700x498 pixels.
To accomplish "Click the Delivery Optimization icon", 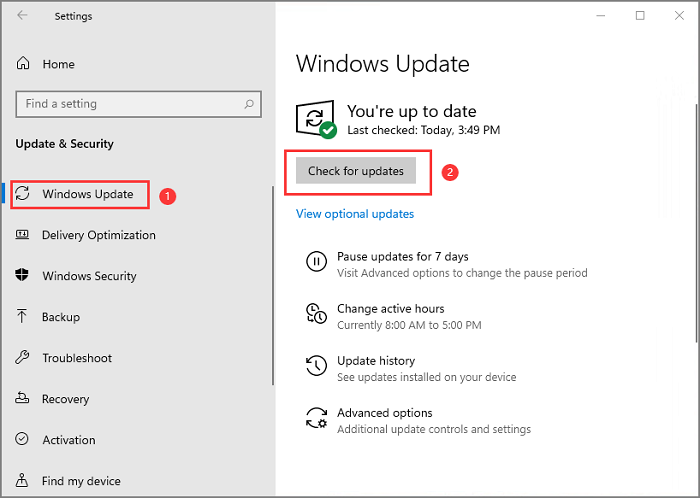I will pos(23,235).
